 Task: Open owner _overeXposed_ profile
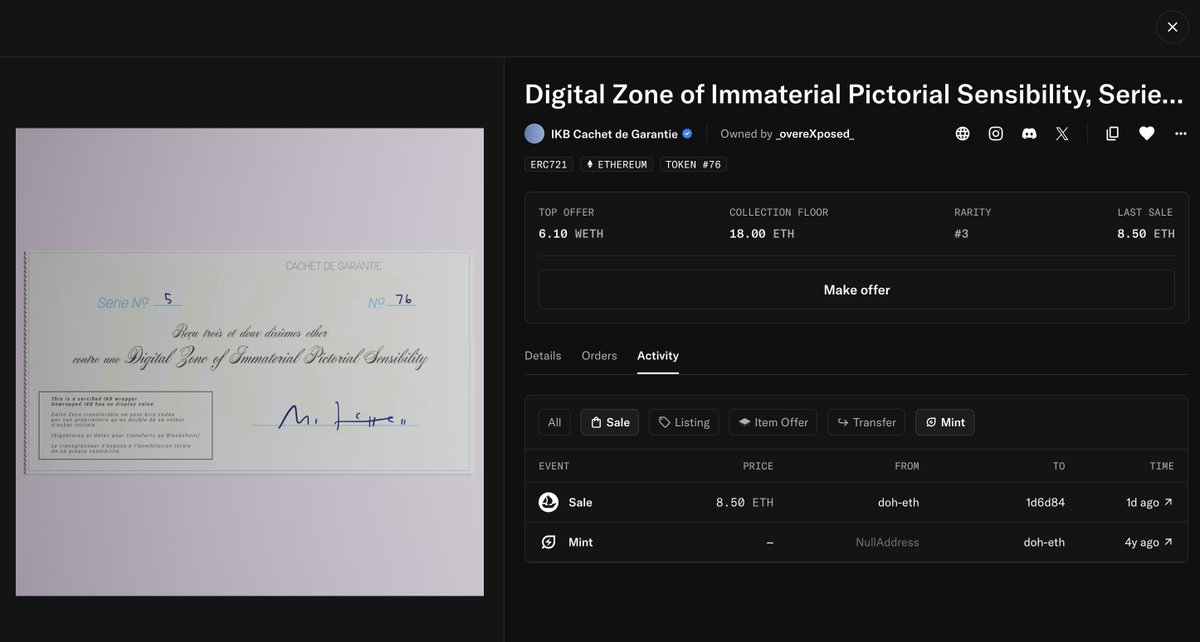point(815,133)
